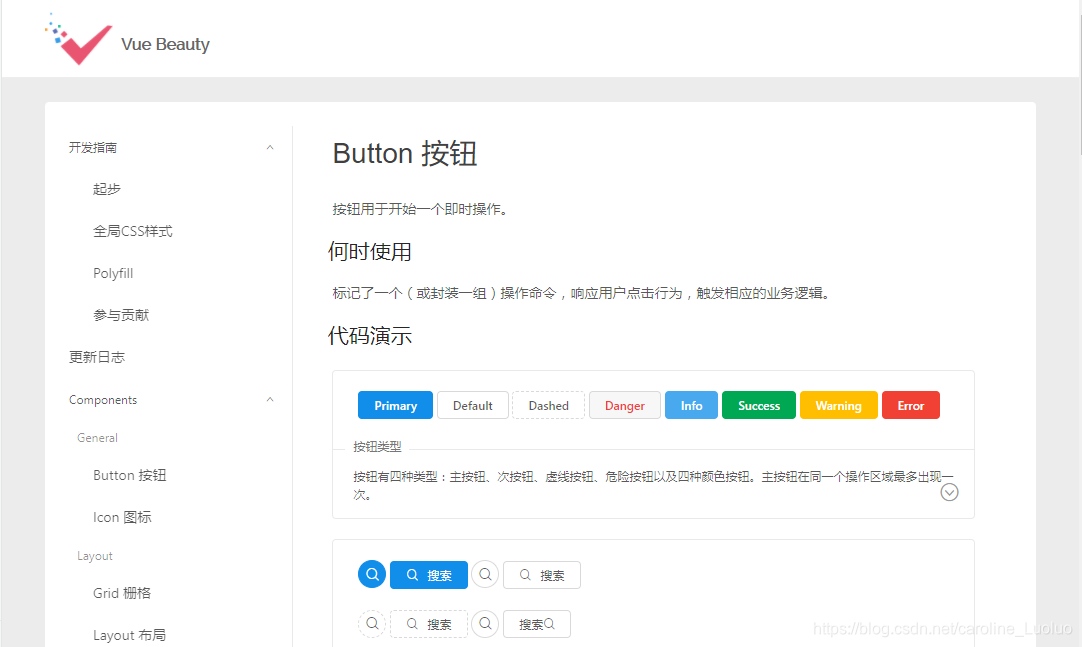Viewport: 1082px width, 647px height.
Task: Click the Danger button in the demo
Action: tap(624, 405)
